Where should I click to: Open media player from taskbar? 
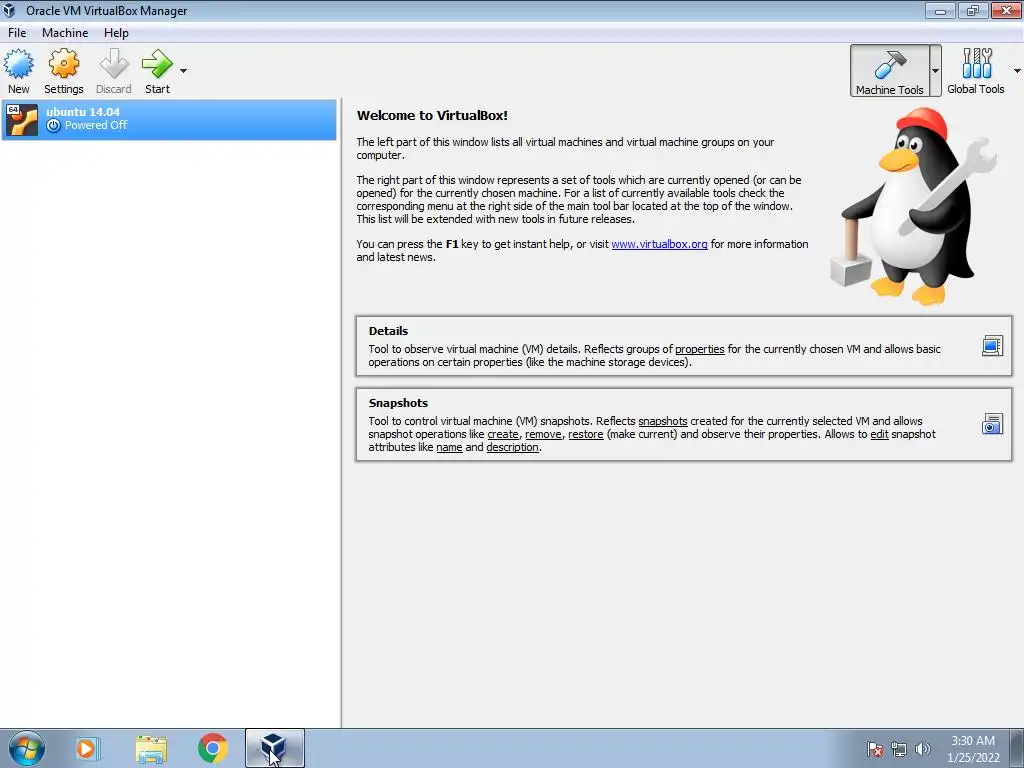pos(87,748)
